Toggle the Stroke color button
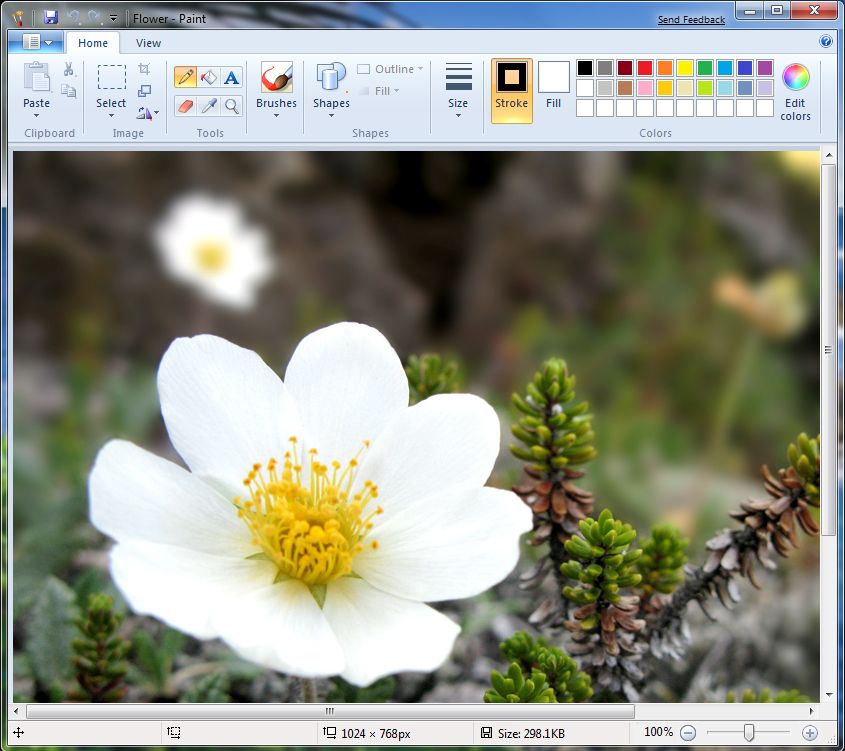The width and height of the screenshot is (845, 751). coord(511,90)
